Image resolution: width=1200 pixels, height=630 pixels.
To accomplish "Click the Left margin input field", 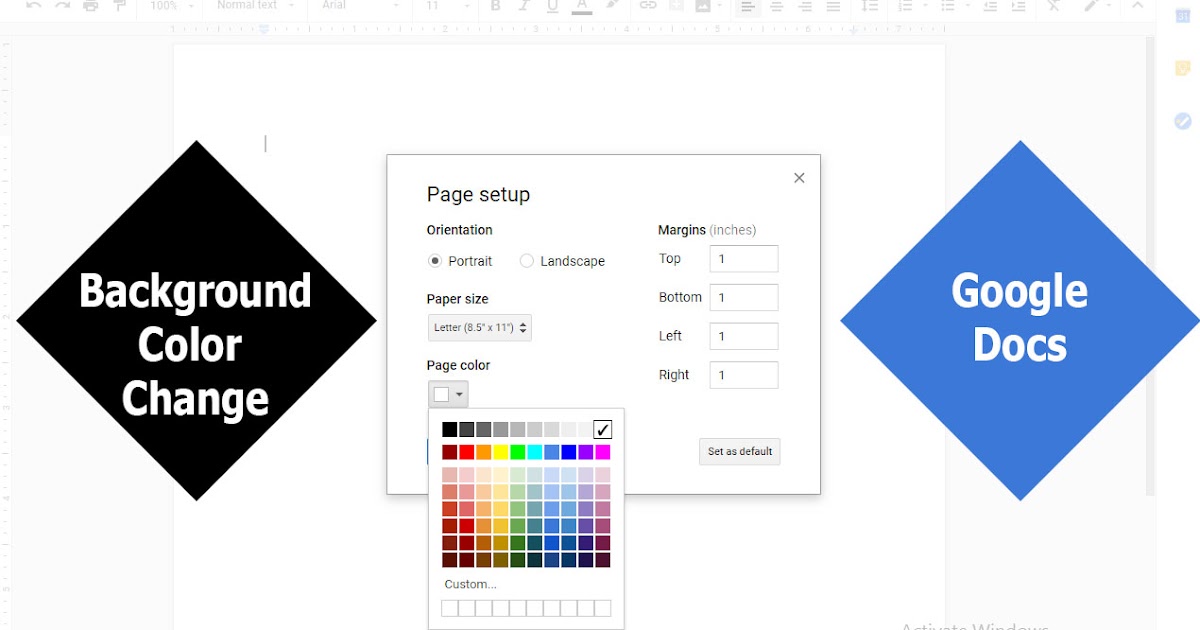I will click(744, 336).
